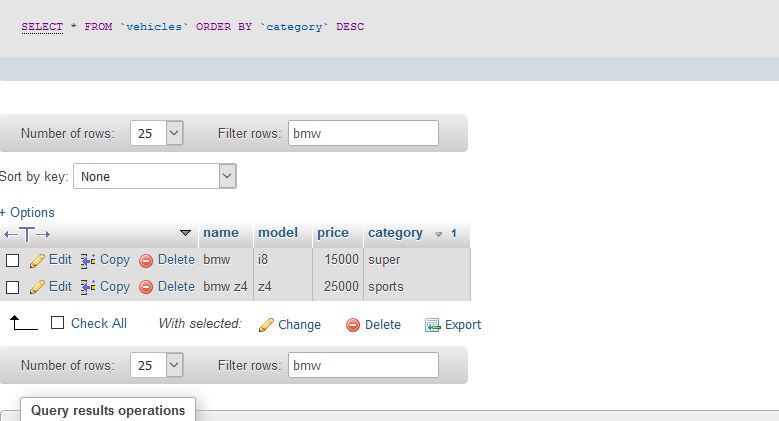The width and height of the screenshot is (779, 421).
Task: Select the name cell bmw z4
Action: [225, 287]
